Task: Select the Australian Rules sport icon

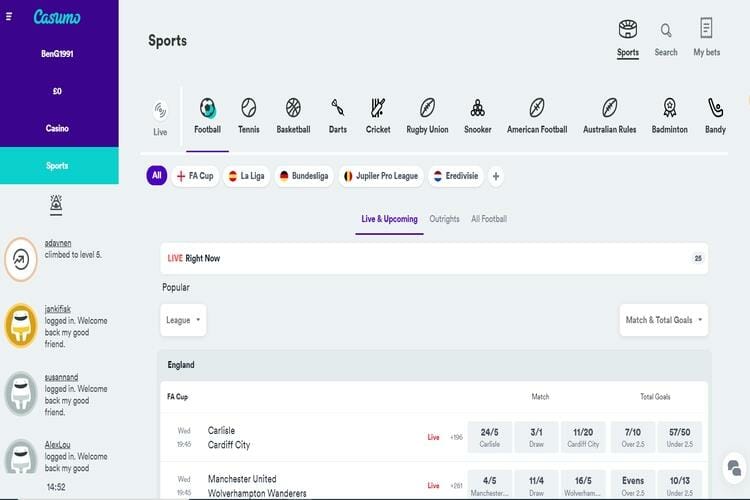Action: (x=609, y=108)
